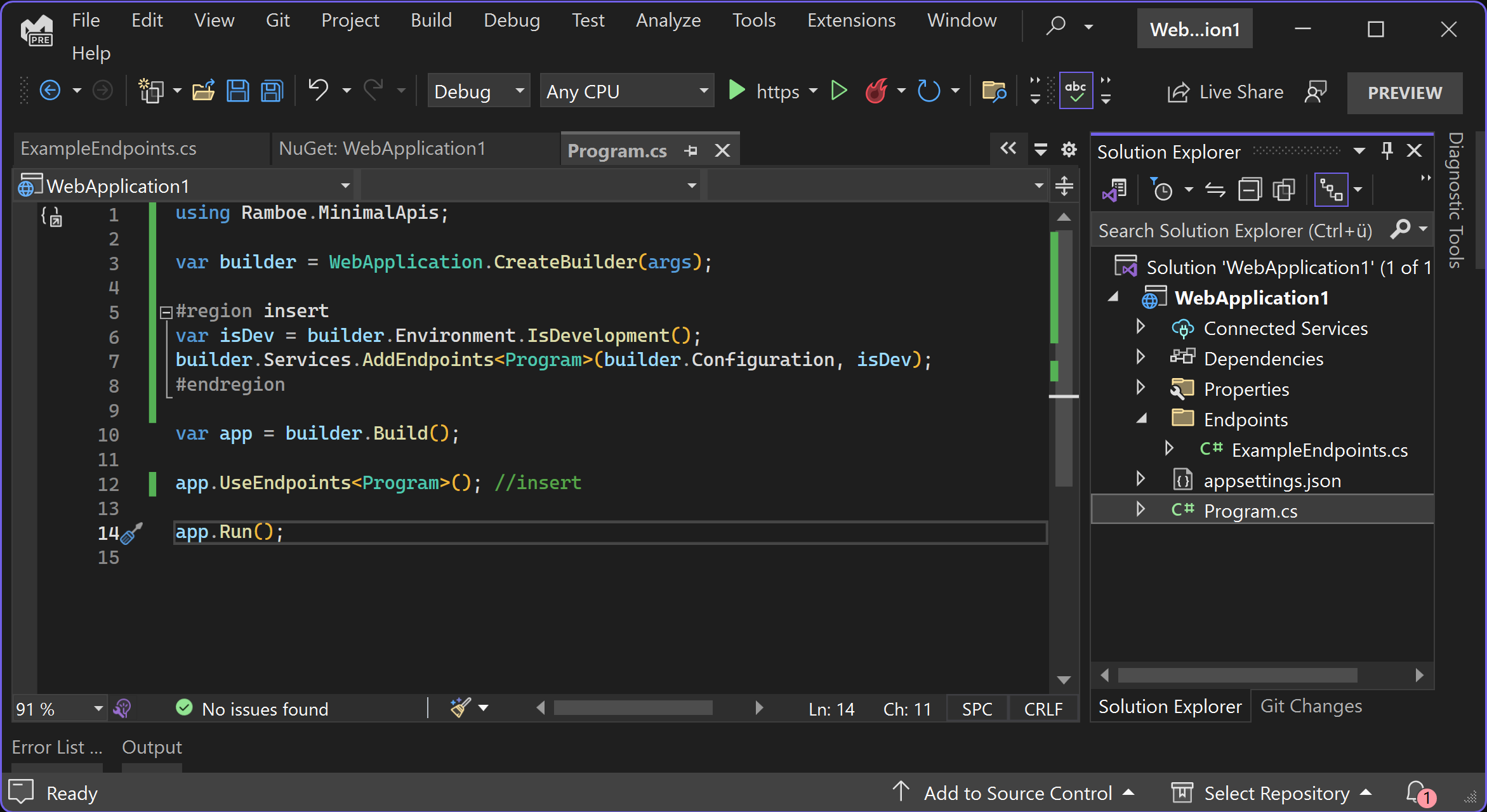Expand the Dependencies tree node
The height and width of the screenshot is (812, 1487).
pos(1140,358)
